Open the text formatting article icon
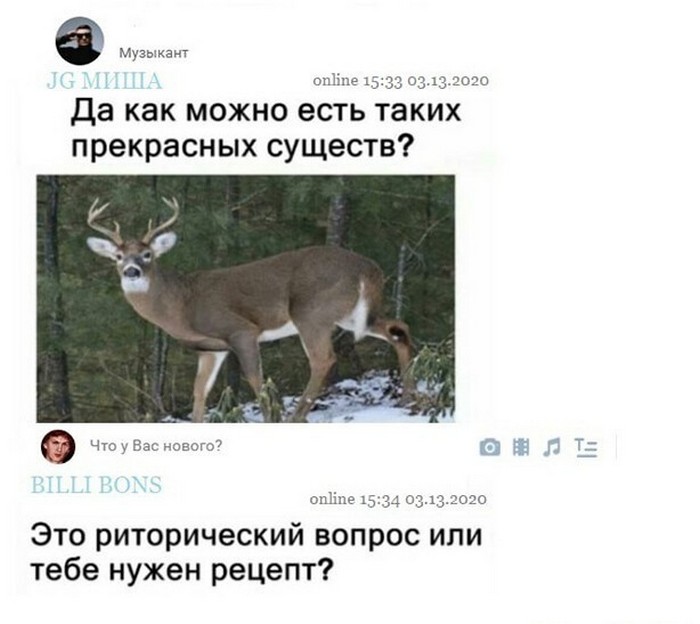This screenshot has width=700, height=624. tap(586, 447)
